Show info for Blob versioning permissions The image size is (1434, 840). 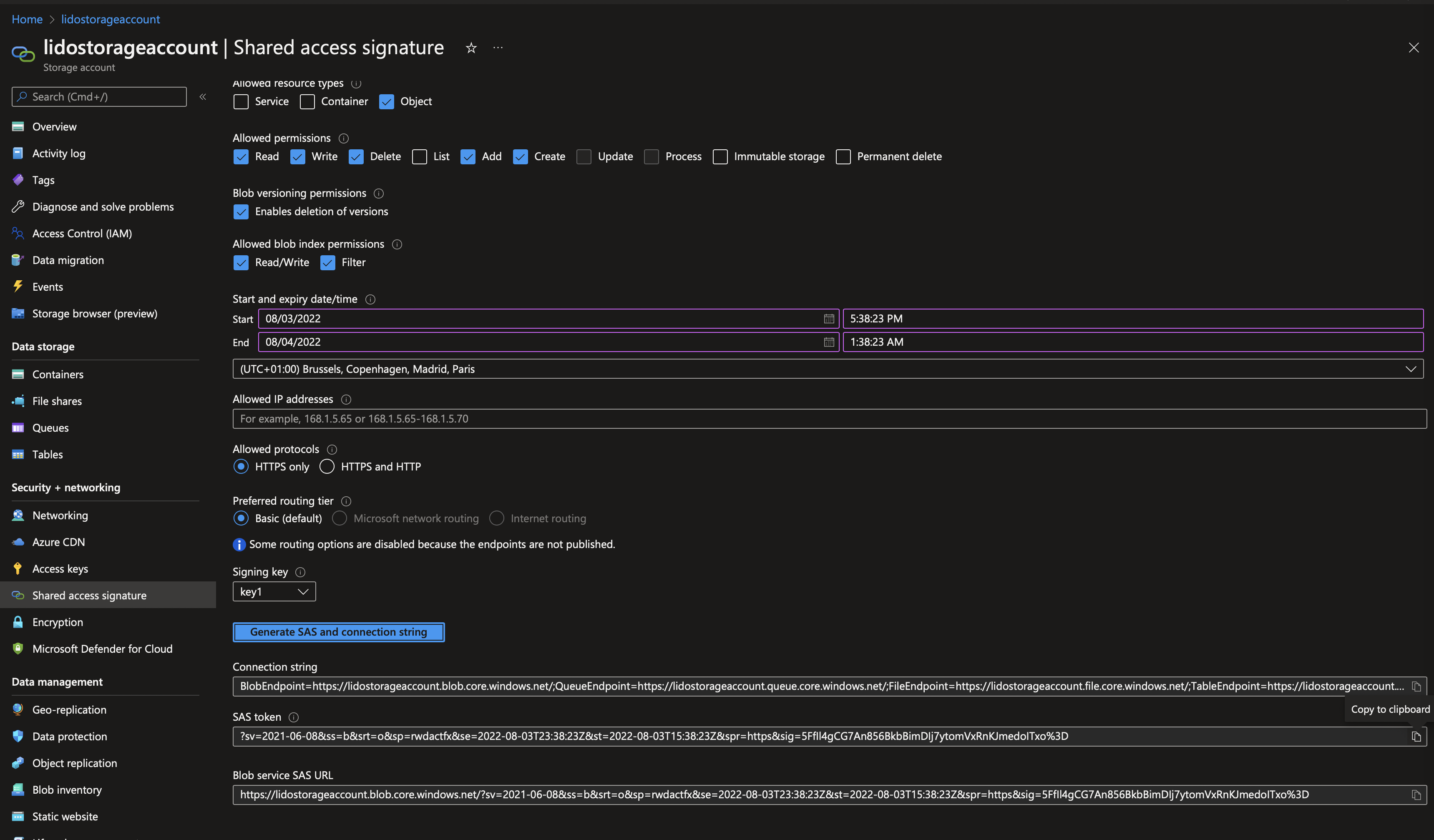pyautogui.click(x=378, y=194)
